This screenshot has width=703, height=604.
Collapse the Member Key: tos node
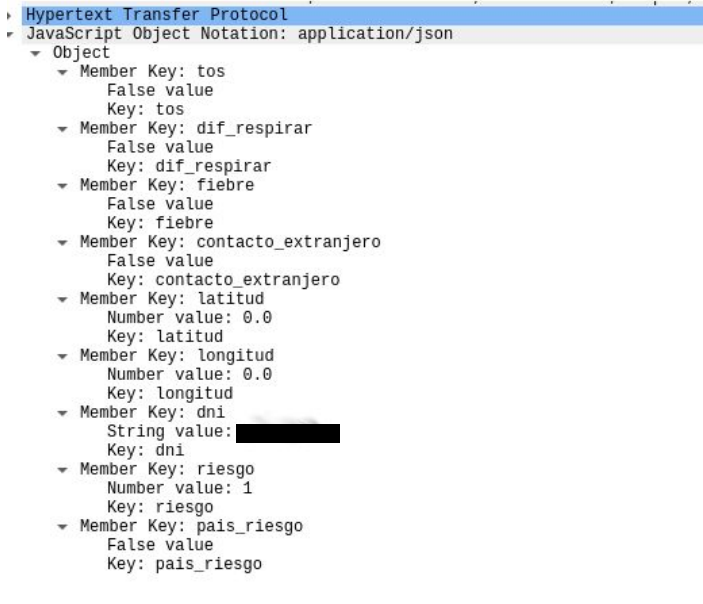[62, 72]
